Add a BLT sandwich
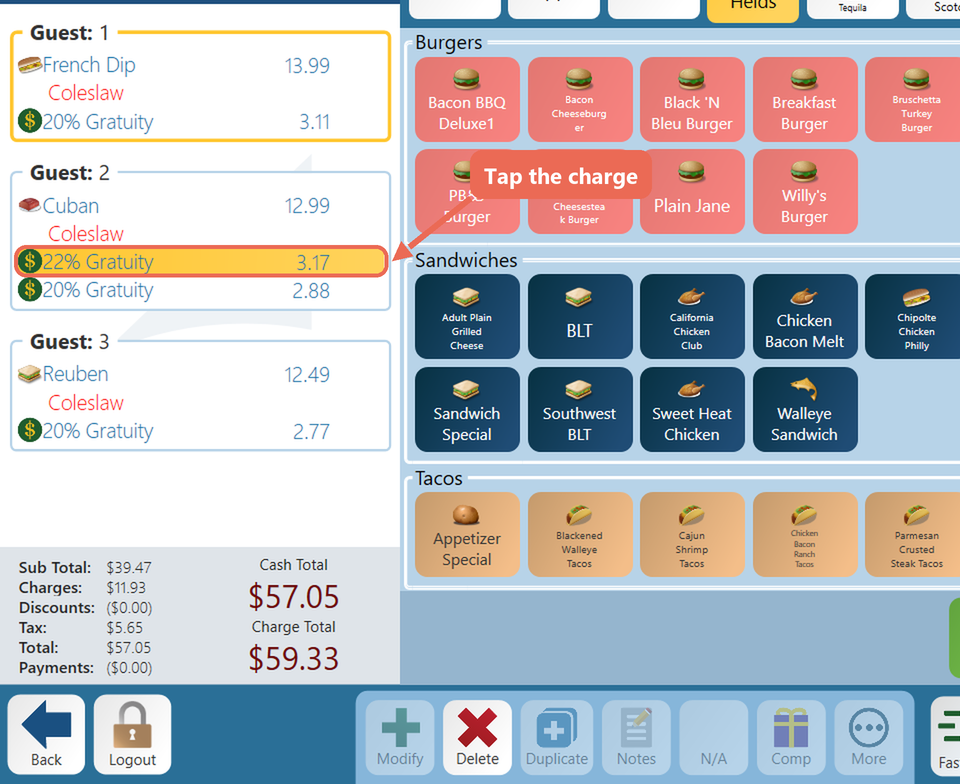 [579, 316]
